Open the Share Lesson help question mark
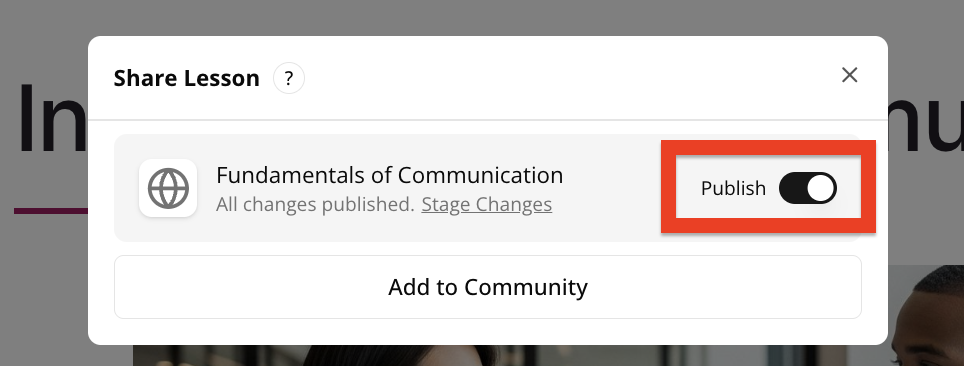The image size is (964, 366). click(x=289, y=79)
